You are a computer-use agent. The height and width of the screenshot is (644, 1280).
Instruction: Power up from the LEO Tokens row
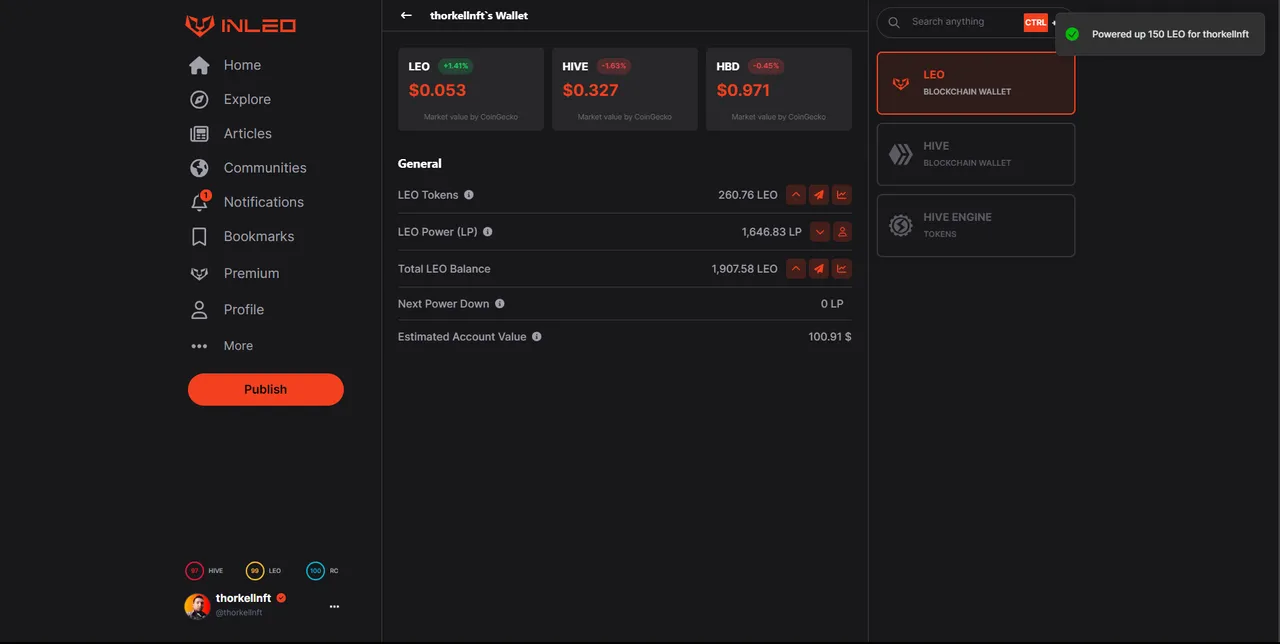pyautogui.click(x=796, y=195)
